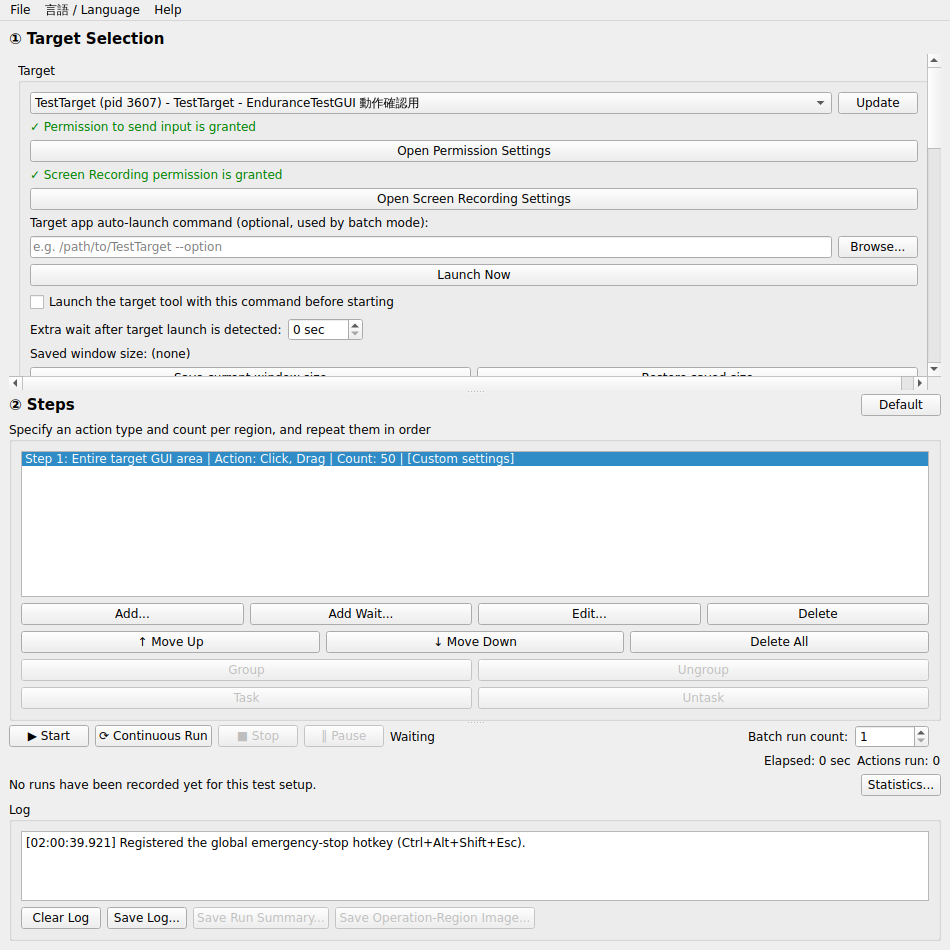The image size is (950, 950).
Task: Select Step 1 Entire target GUI area row
Action: point(475,459)
